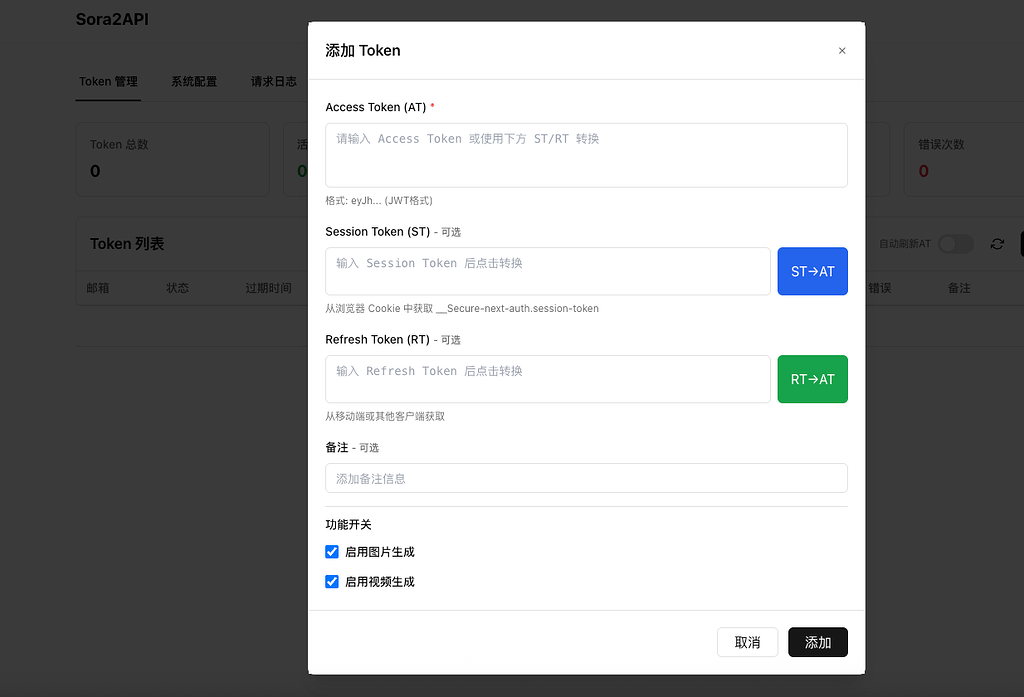Click the 添加 Token dialog title

(x=363, y=50)
